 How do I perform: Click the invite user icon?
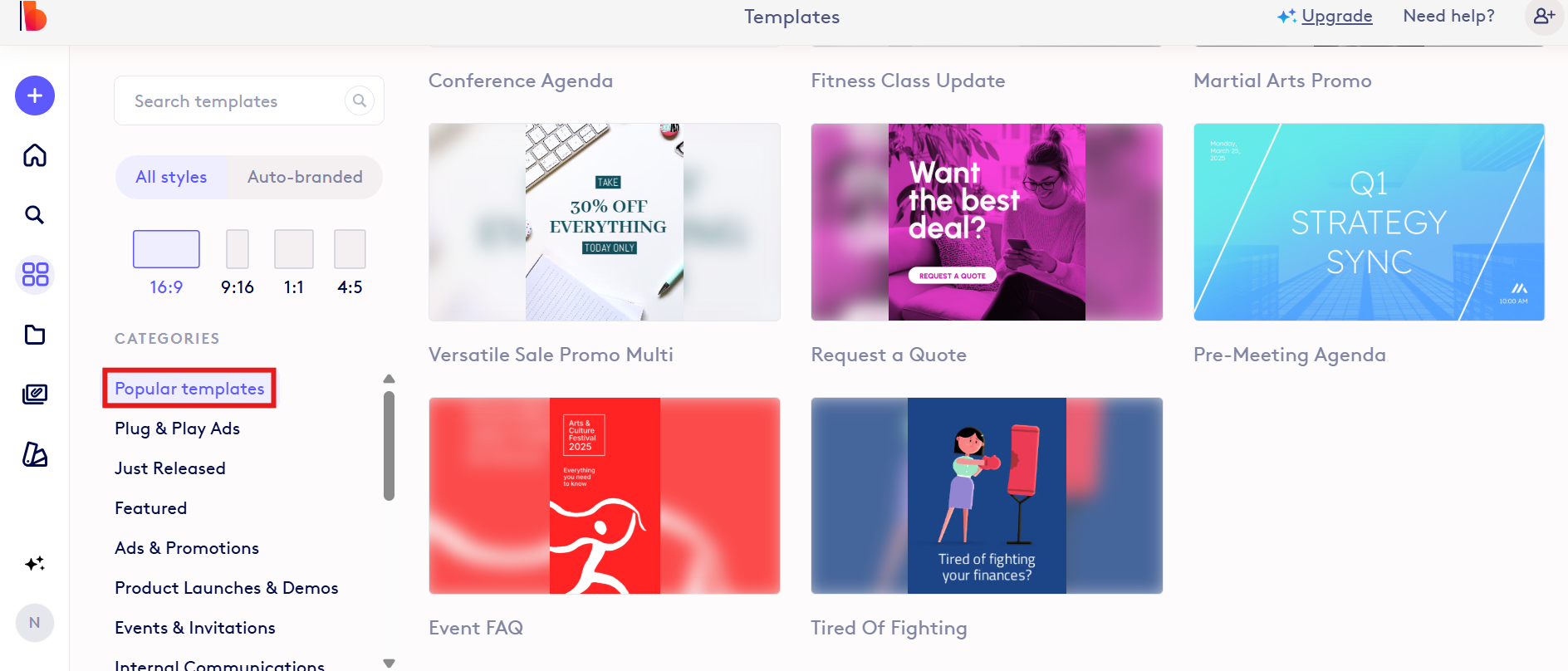(x=1544, y=17)
